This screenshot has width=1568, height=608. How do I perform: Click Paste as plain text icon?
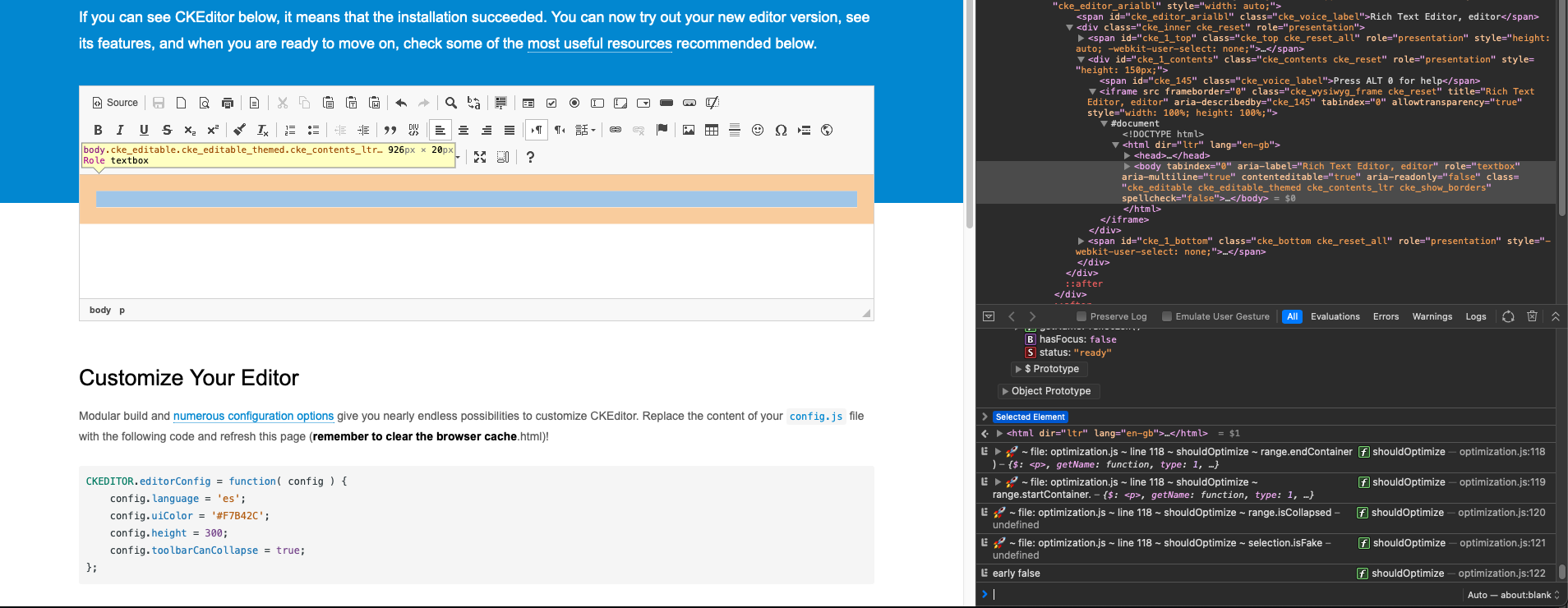351,103
